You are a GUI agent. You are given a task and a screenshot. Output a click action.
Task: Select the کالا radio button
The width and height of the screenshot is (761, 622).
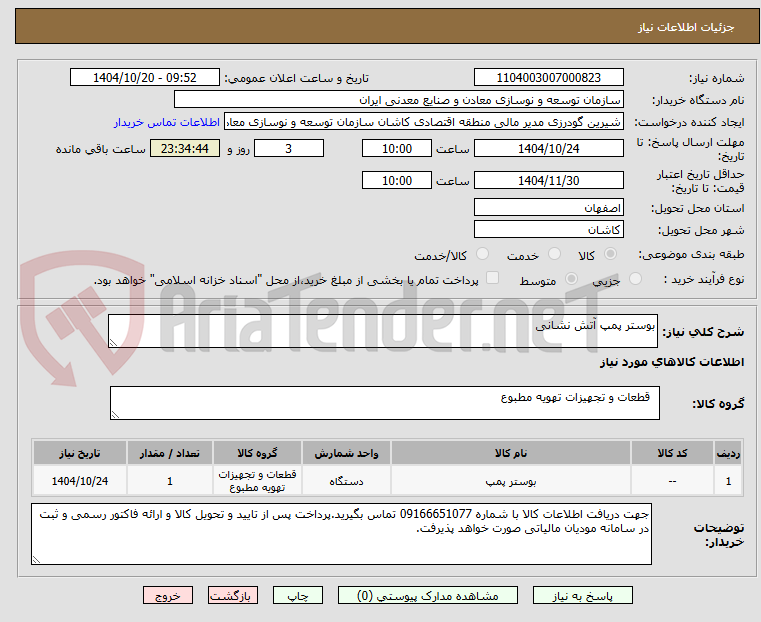(610, 254)
